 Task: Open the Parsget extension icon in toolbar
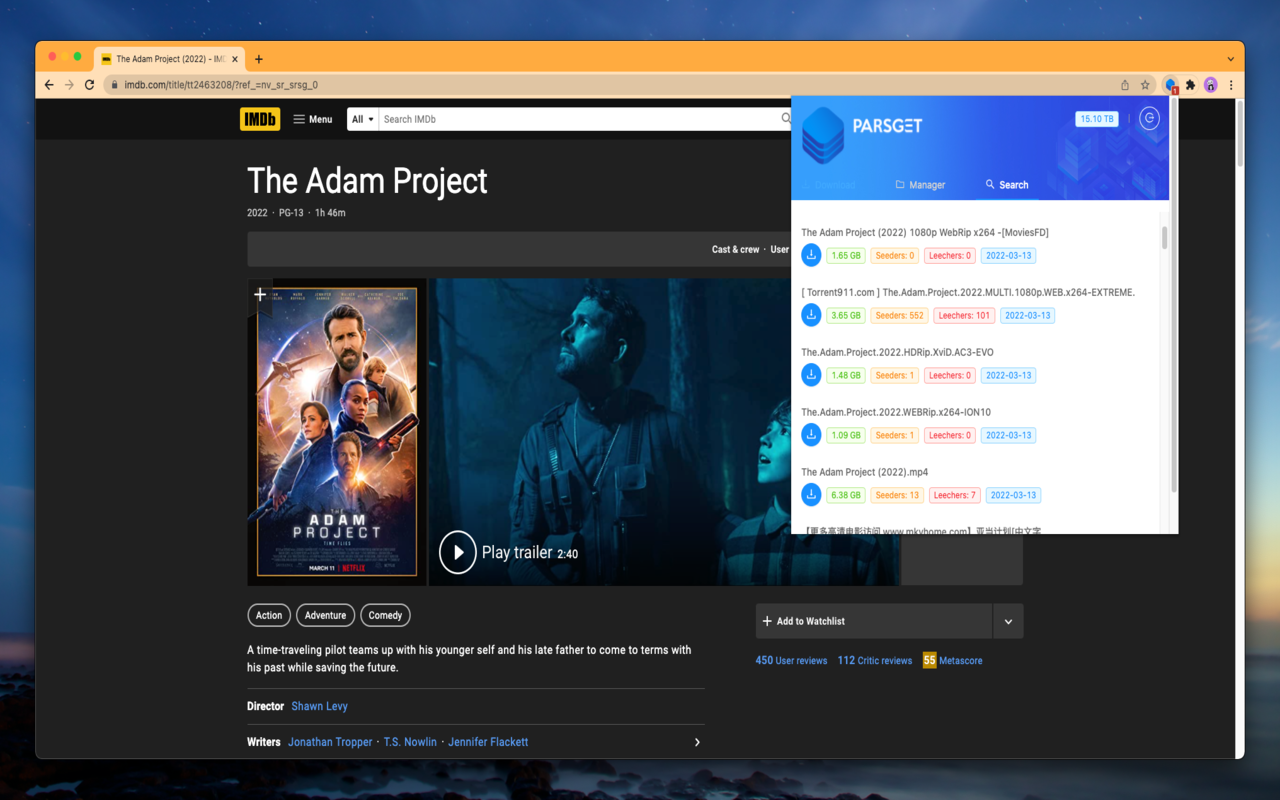[x=1170, y=85]
